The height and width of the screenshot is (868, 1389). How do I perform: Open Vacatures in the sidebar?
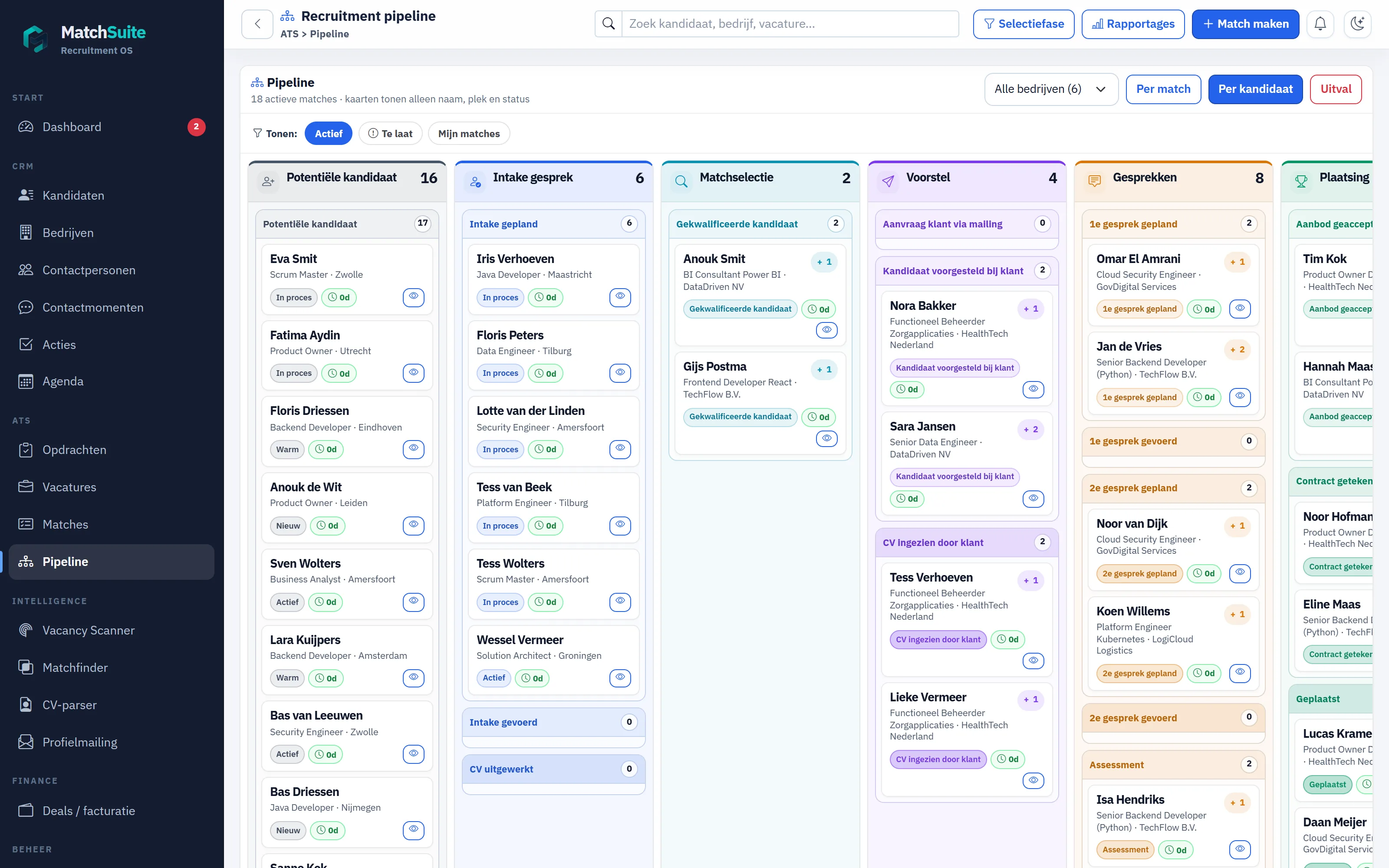point(112,487)
